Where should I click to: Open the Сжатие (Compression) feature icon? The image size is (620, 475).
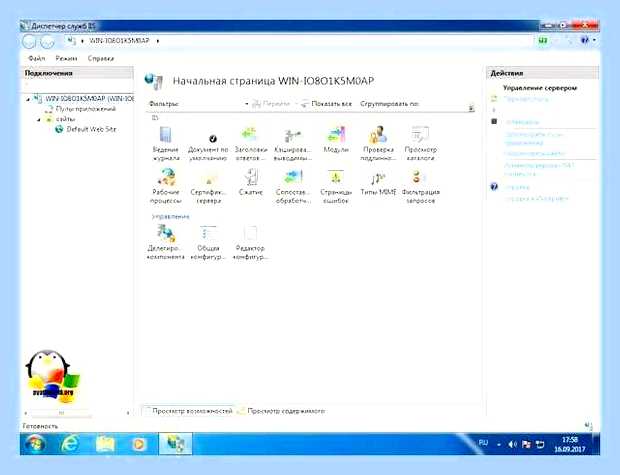click(251, 182)
